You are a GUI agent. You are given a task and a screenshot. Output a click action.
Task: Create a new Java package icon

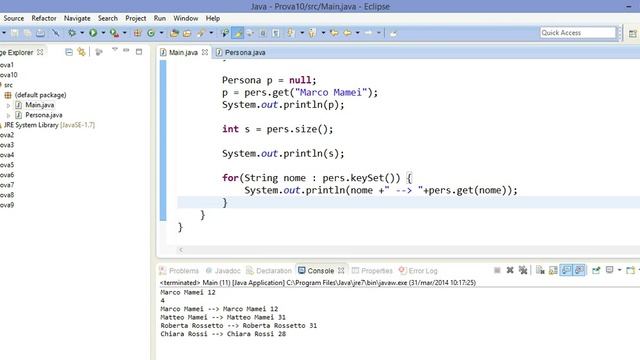138,33
